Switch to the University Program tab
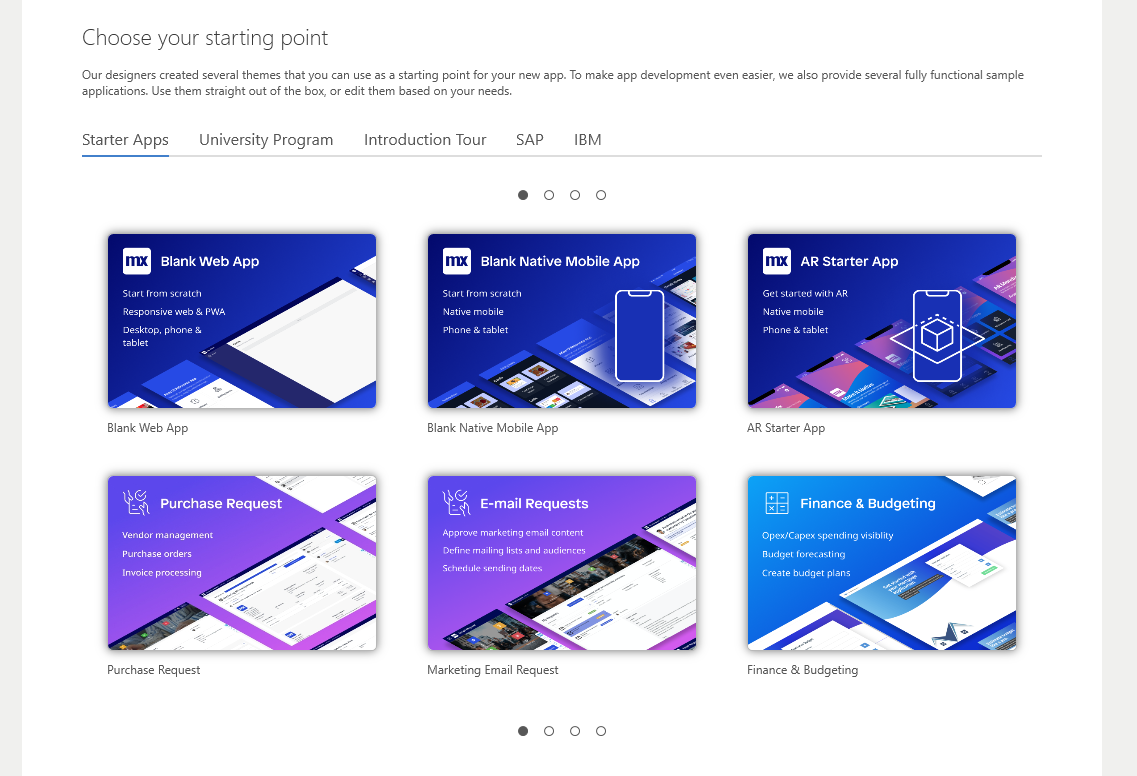This screenshot has width=1137, height=776. tap(266, 139)
